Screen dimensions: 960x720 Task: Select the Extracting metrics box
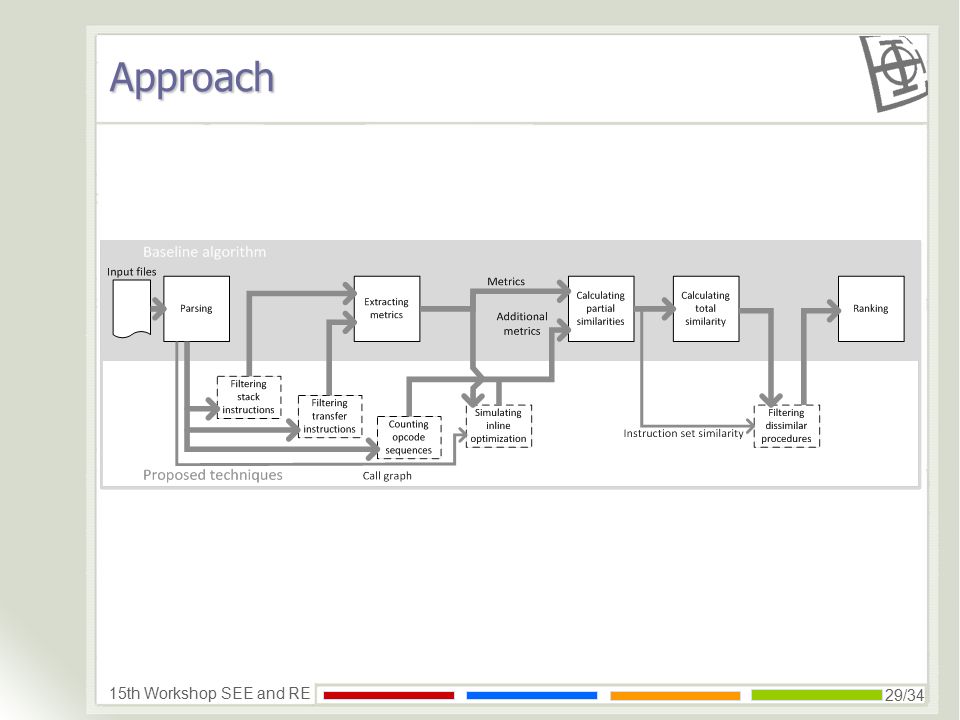coord(387,309)
